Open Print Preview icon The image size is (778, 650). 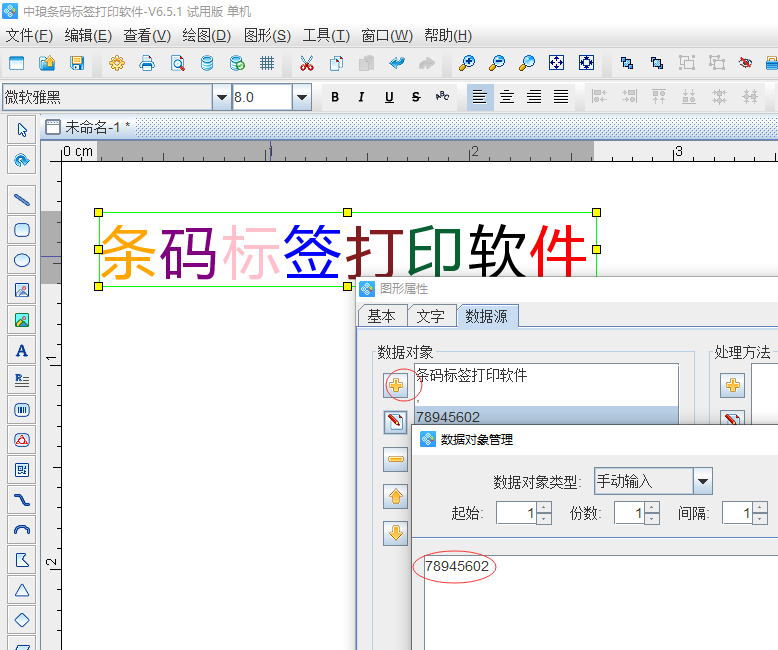pos(178,63)
